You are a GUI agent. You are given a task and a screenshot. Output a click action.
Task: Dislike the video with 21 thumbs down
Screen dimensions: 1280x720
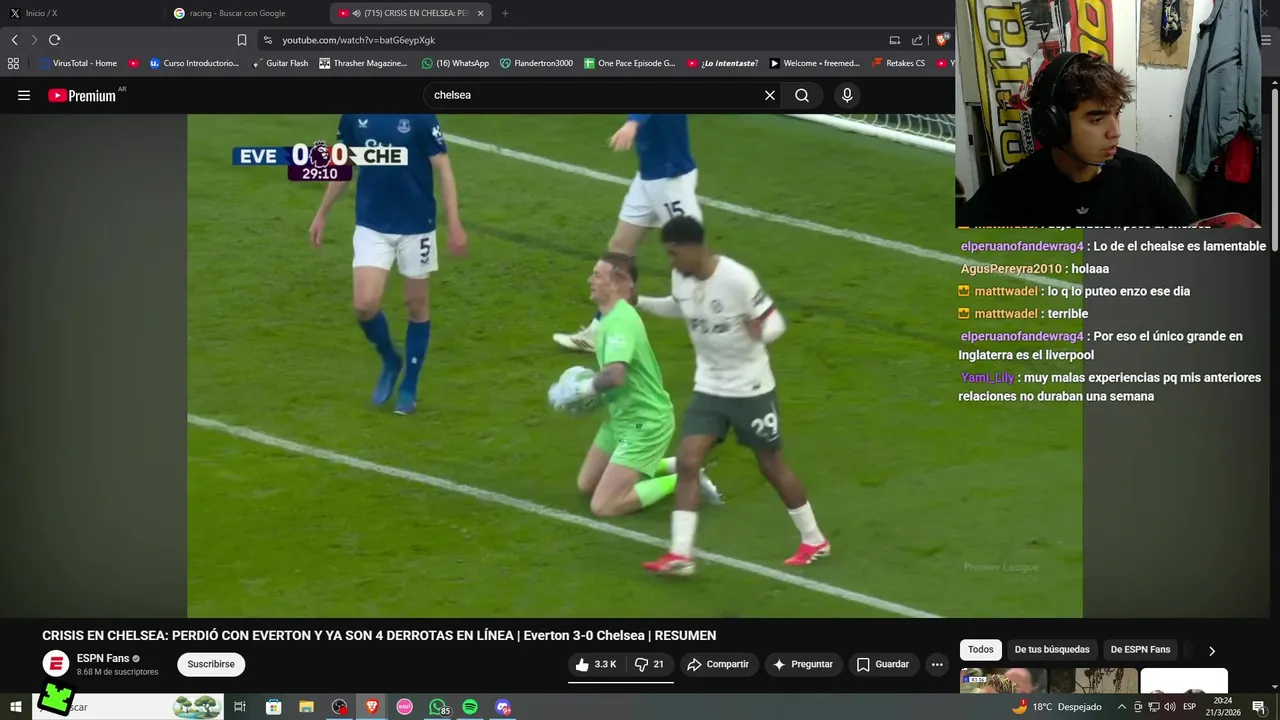pos(650,664)
